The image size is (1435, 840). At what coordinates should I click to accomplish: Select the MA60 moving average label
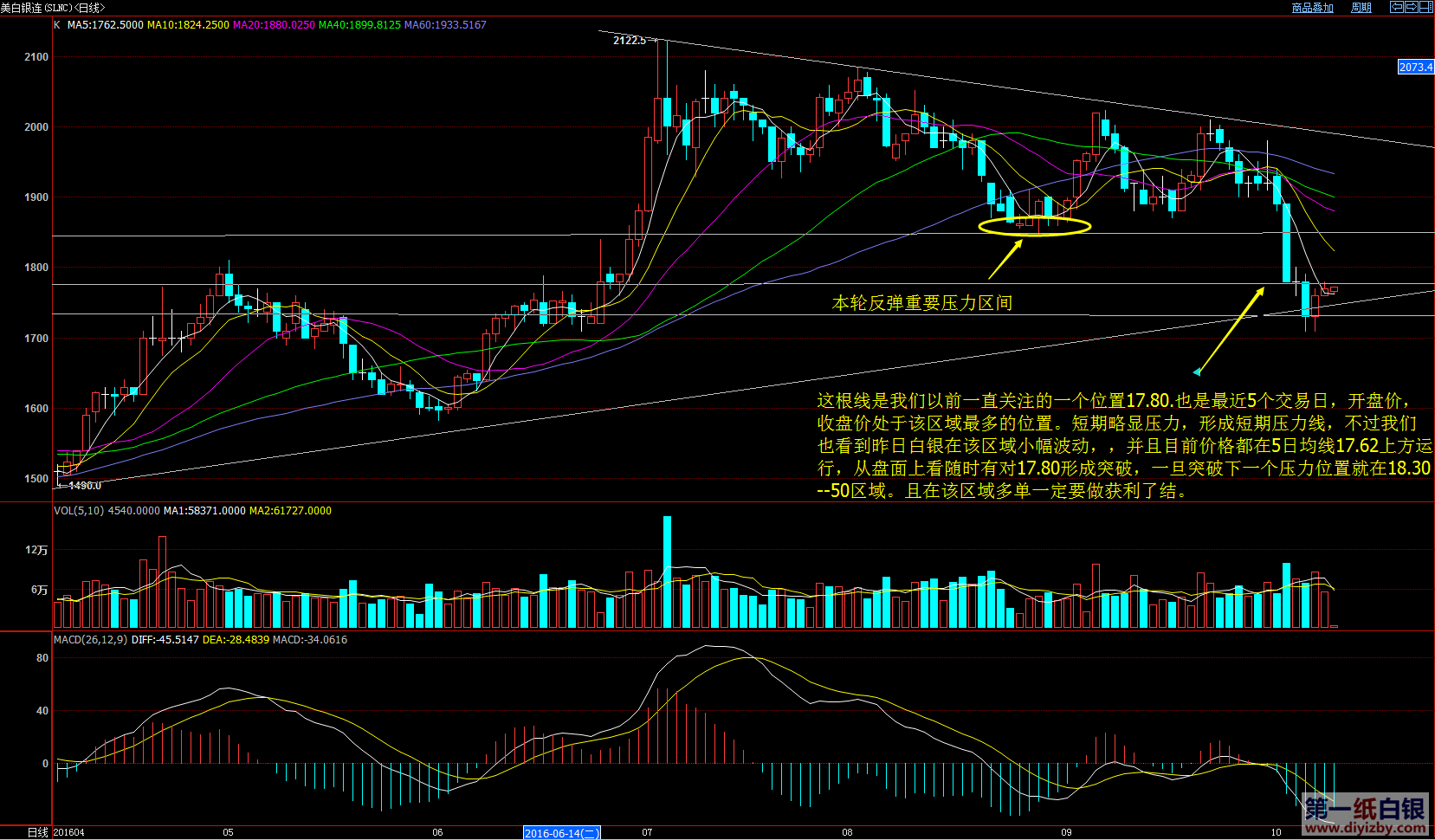tap(445, 25)
